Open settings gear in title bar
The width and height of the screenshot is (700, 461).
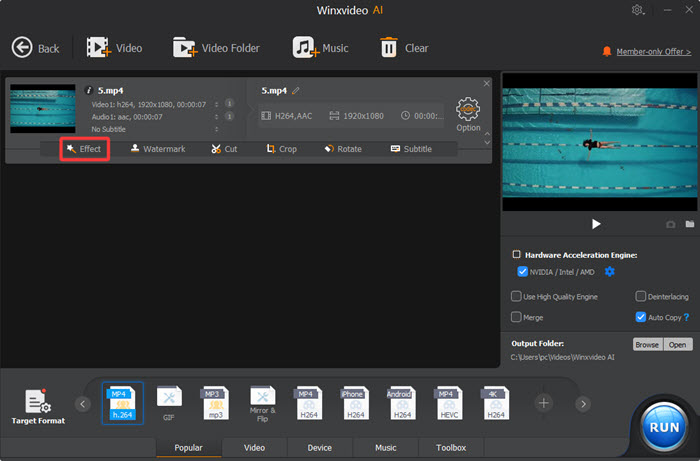coord(638,10)
